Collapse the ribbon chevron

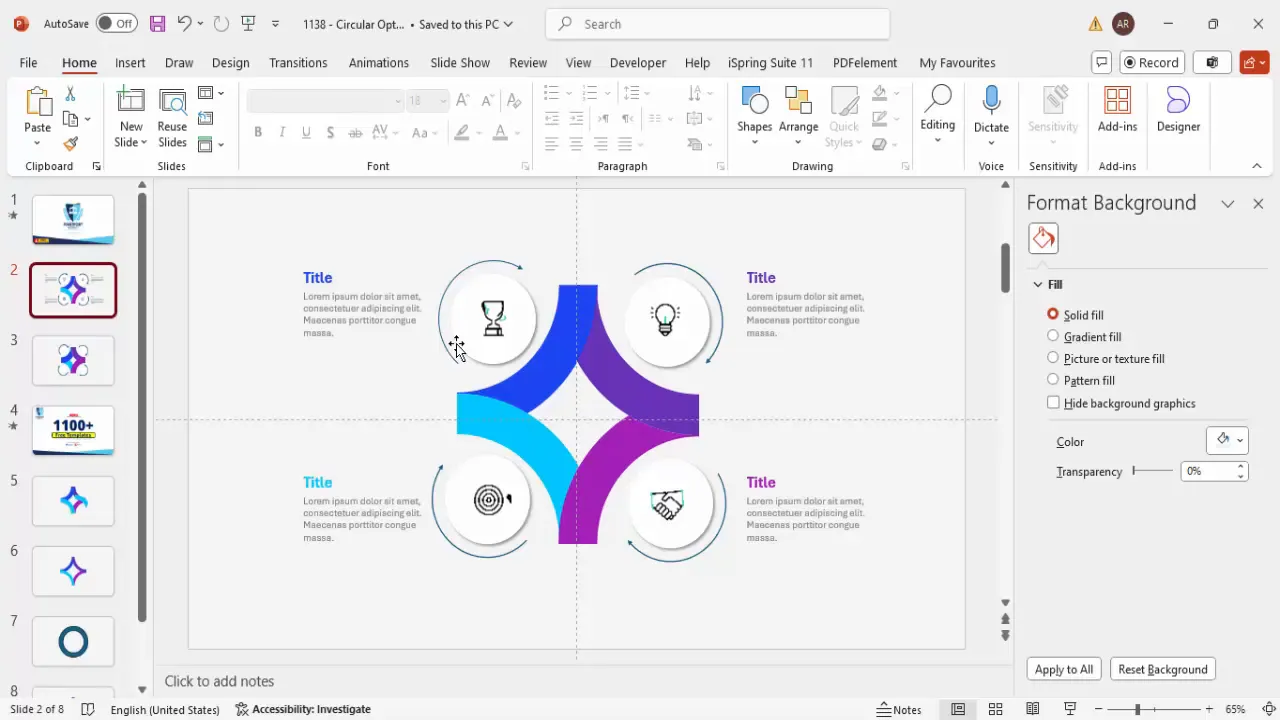click(1257, 166)
